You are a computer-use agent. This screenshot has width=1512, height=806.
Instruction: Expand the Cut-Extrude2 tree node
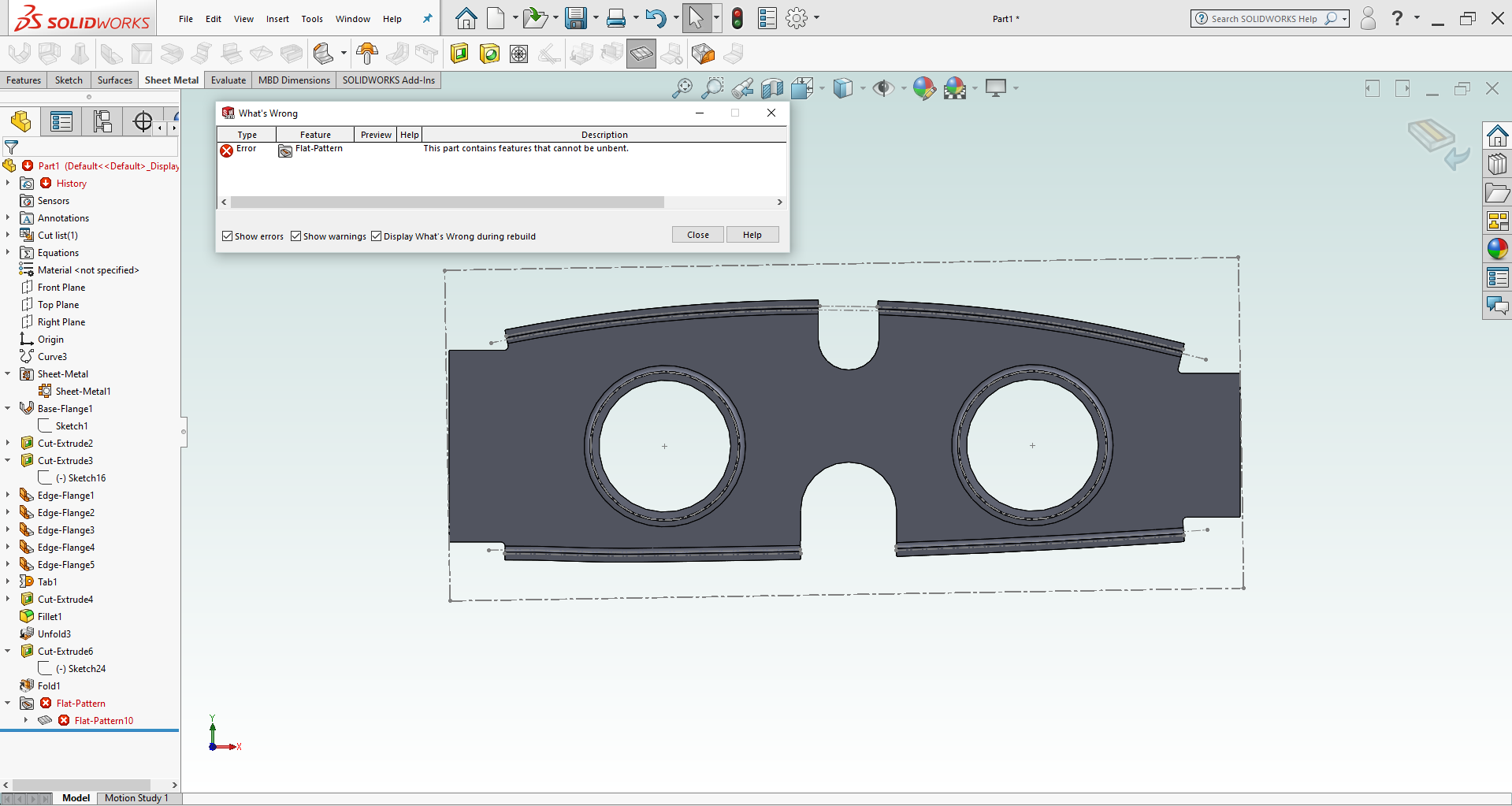point(8,443)
